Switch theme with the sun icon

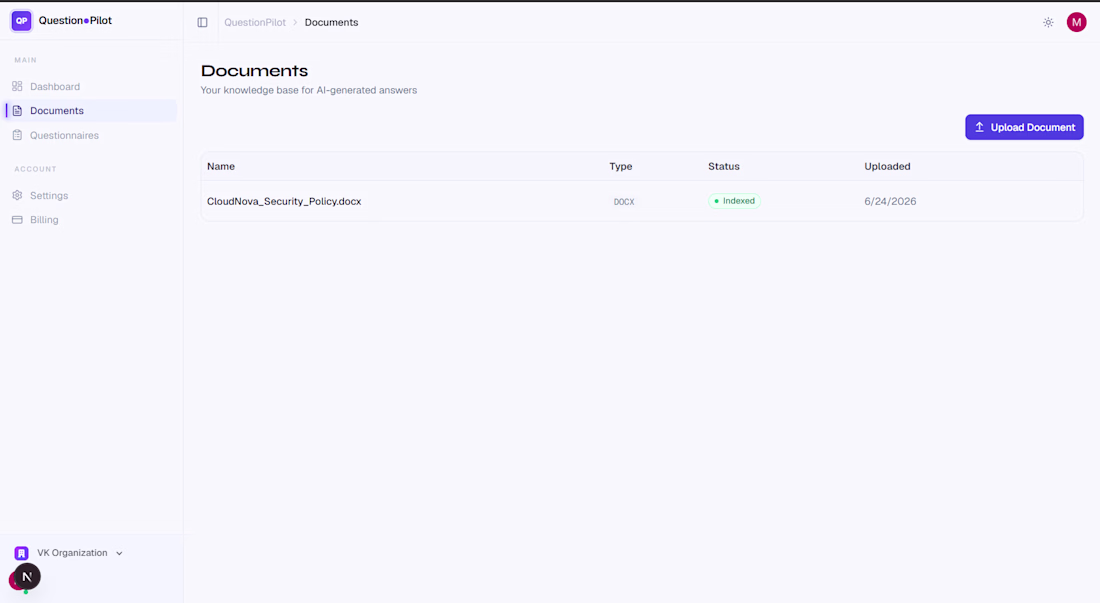(1048, 22)
